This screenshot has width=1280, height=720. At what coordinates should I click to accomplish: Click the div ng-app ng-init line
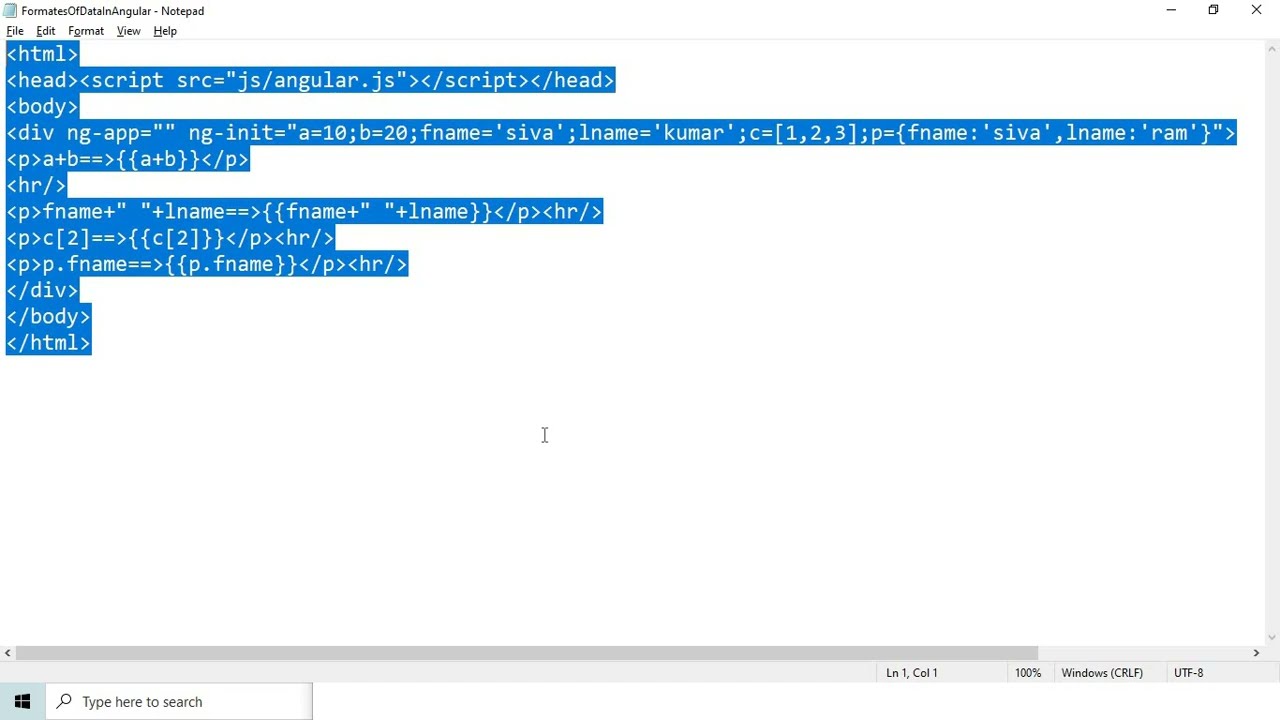[621, 133]
